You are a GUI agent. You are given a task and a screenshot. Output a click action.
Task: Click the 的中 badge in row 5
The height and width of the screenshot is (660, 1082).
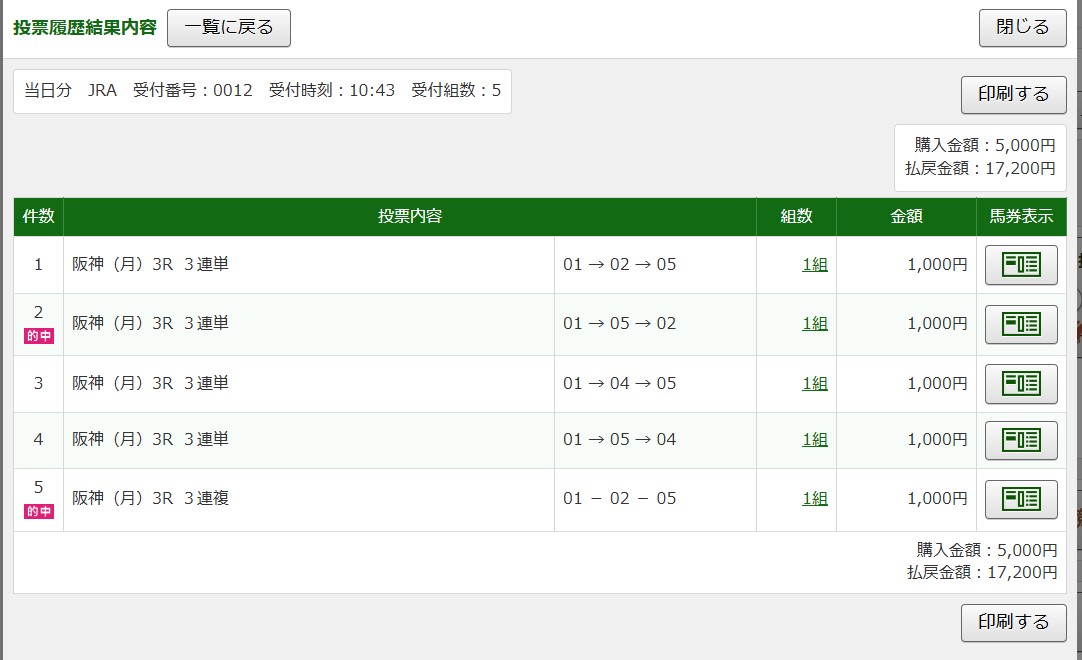(38, 512)
